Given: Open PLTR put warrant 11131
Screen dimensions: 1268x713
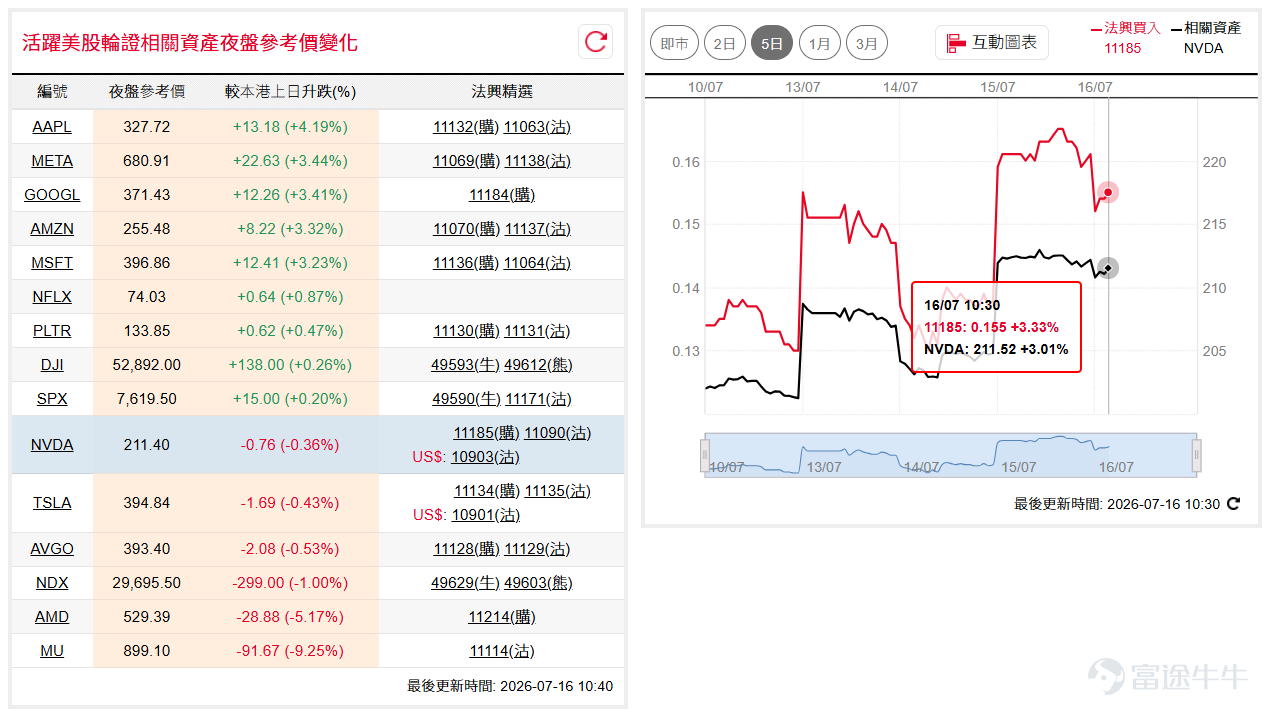Looking at the screenshot, I should (x=537, y=331).
